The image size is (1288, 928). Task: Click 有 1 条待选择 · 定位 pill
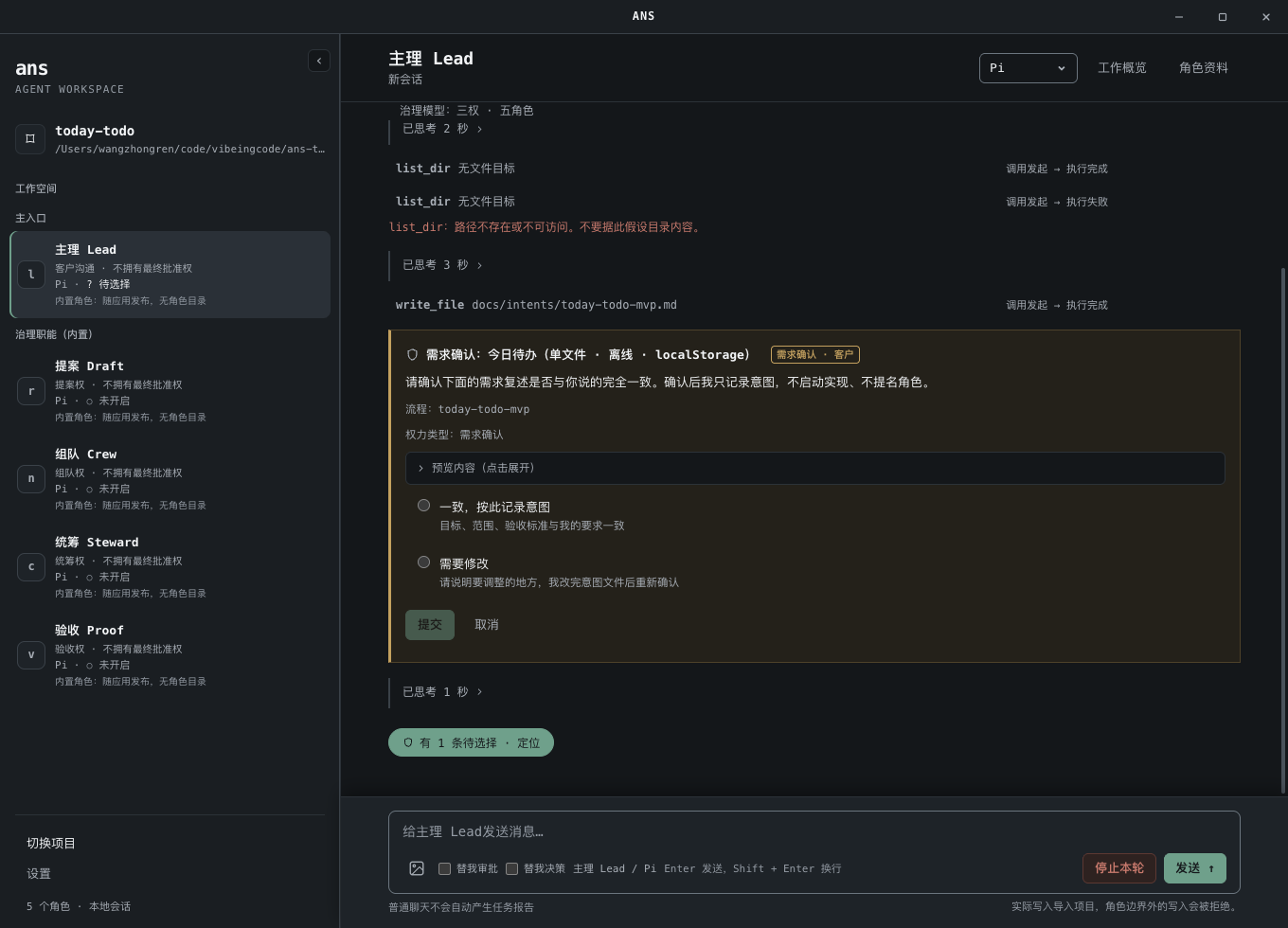tap(471, 743)
